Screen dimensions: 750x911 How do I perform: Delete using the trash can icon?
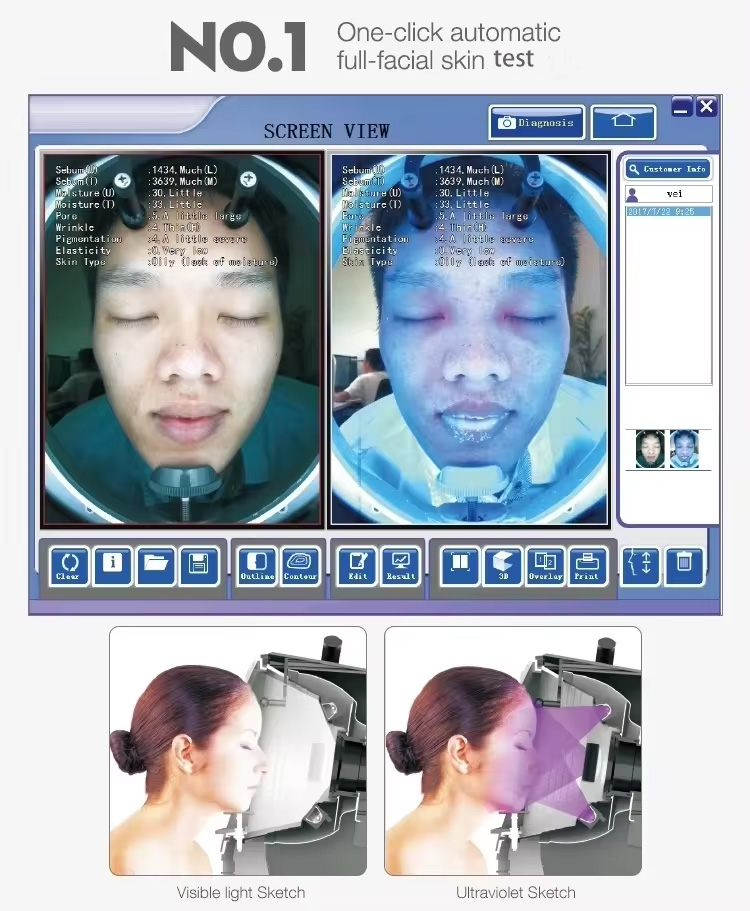[685, 566]
